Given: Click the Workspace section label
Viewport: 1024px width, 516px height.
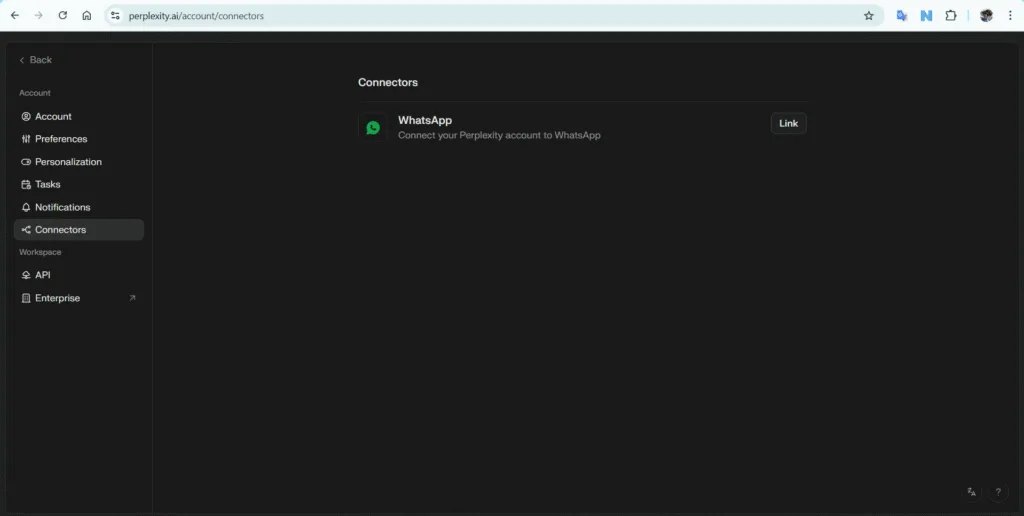Looking at the screenshot, I should click(40, 252).
